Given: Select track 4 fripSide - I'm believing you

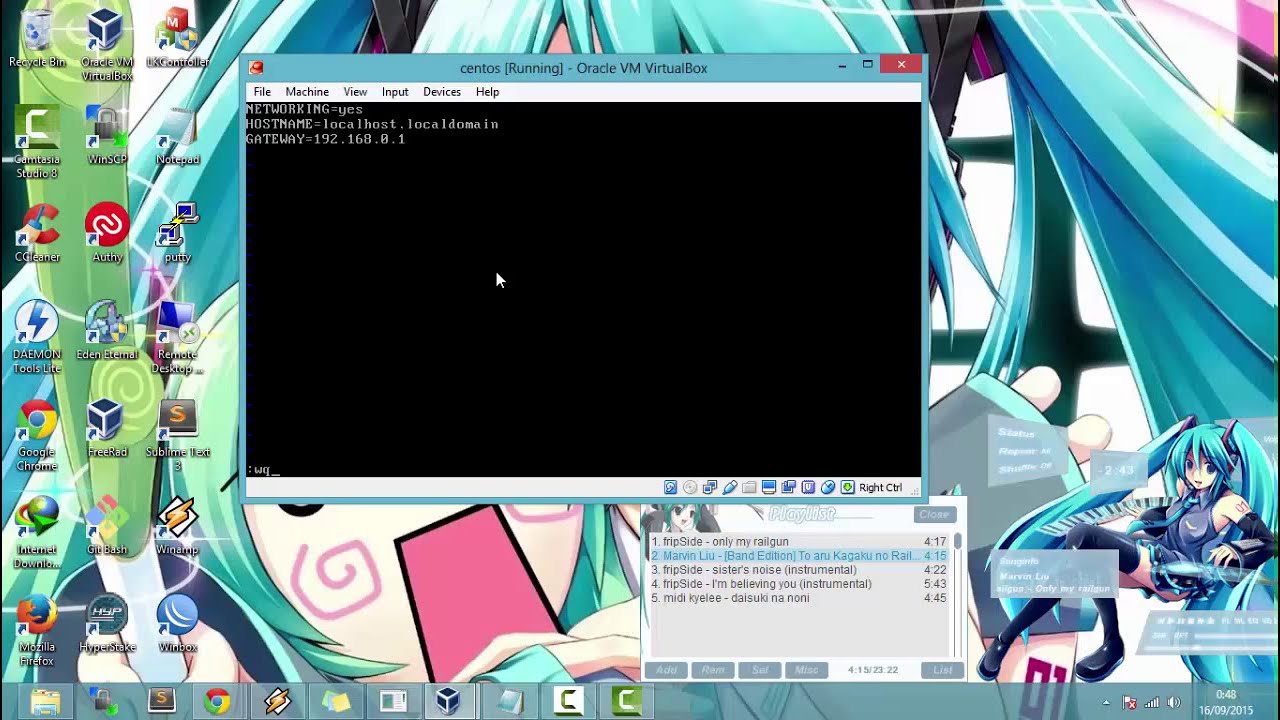Looking at the screenshot, I should click(799, 584).
